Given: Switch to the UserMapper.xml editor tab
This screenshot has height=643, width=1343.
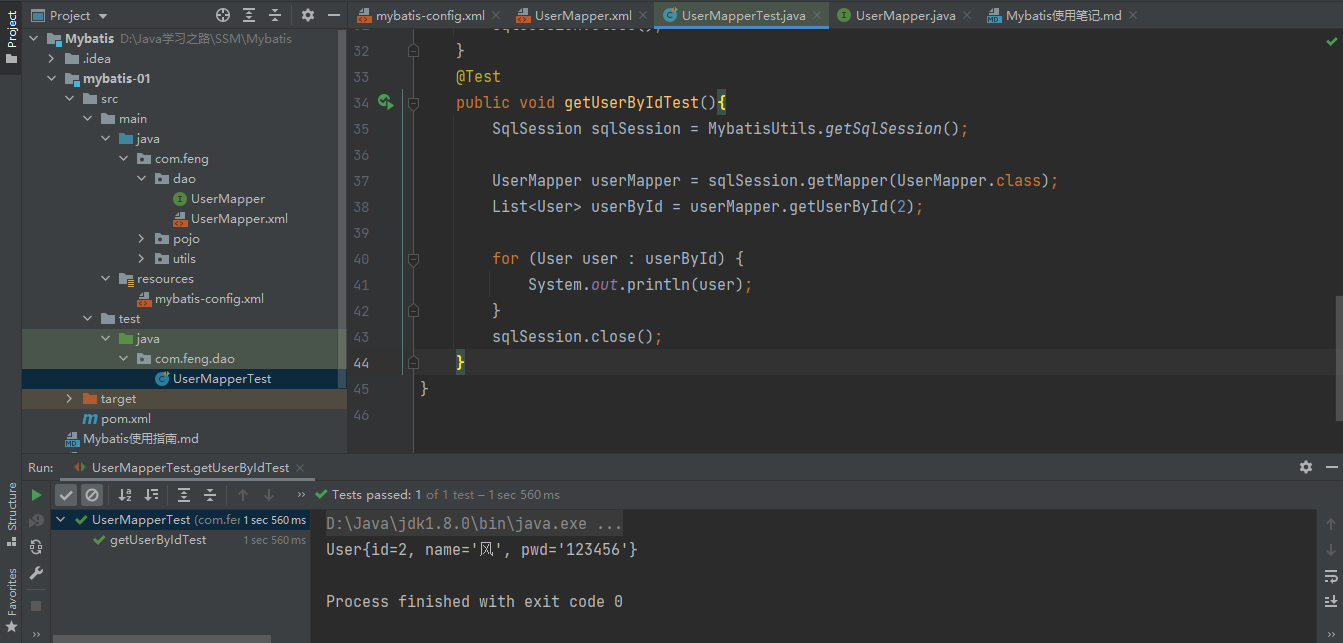Looking at the screenshot, I should pyautogui.click(x=583, y=15).
